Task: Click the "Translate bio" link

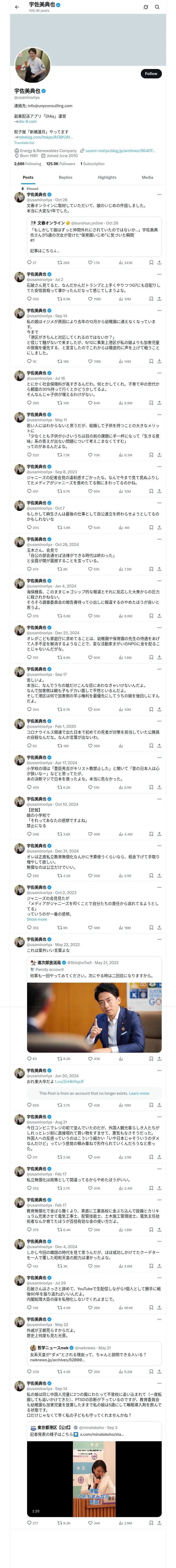Action: point(24,143)
